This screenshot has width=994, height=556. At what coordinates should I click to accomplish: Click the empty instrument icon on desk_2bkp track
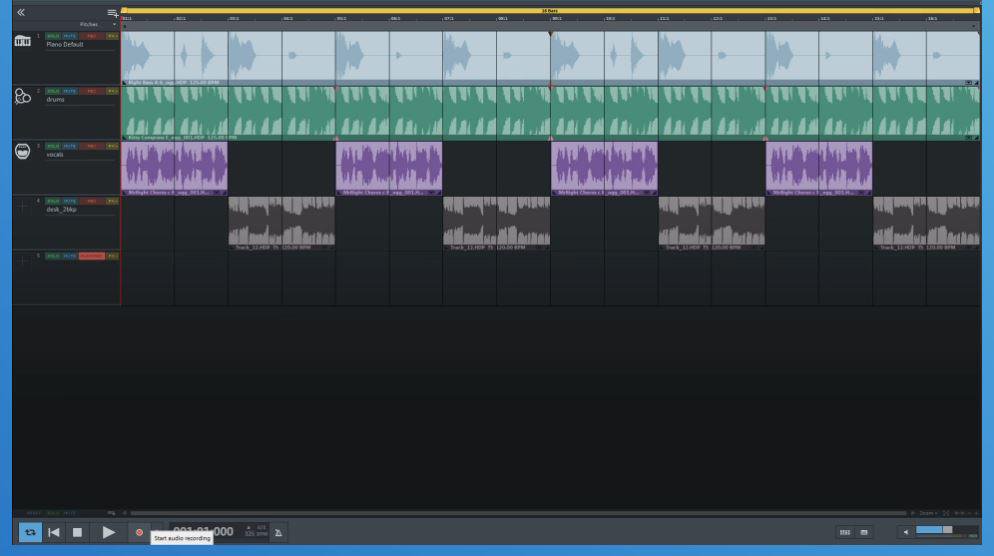[x=23, y=207]
